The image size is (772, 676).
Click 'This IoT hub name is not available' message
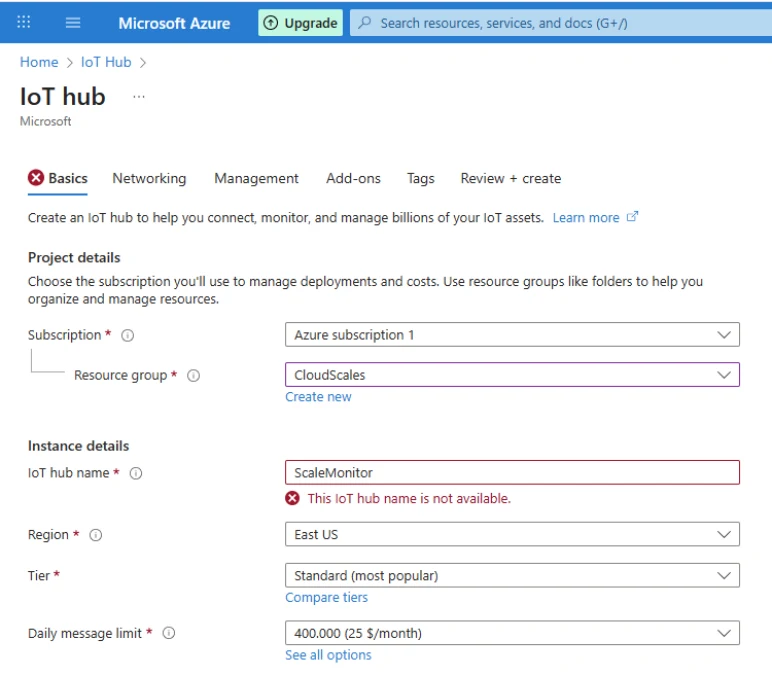click(x=409, y=498)
